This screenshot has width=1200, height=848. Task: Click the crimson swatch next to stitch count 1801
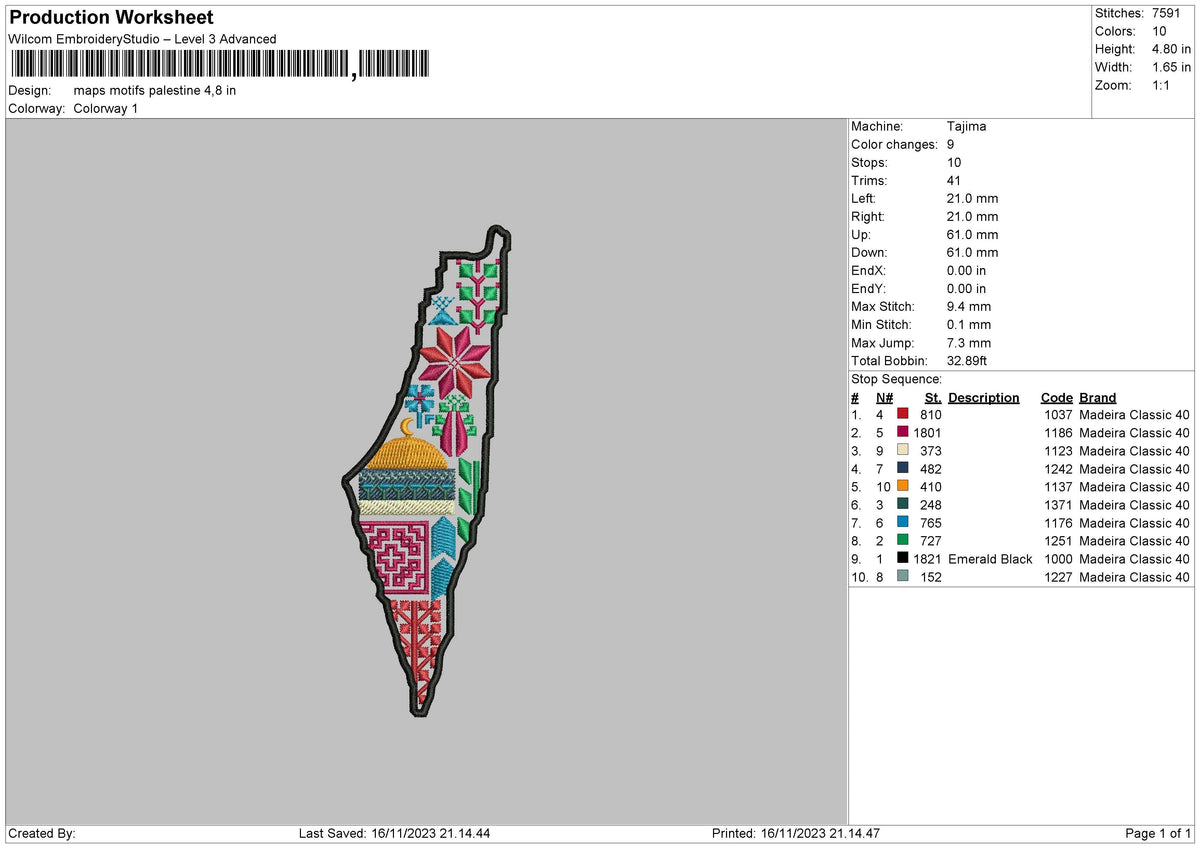click(x=903, y=432)
